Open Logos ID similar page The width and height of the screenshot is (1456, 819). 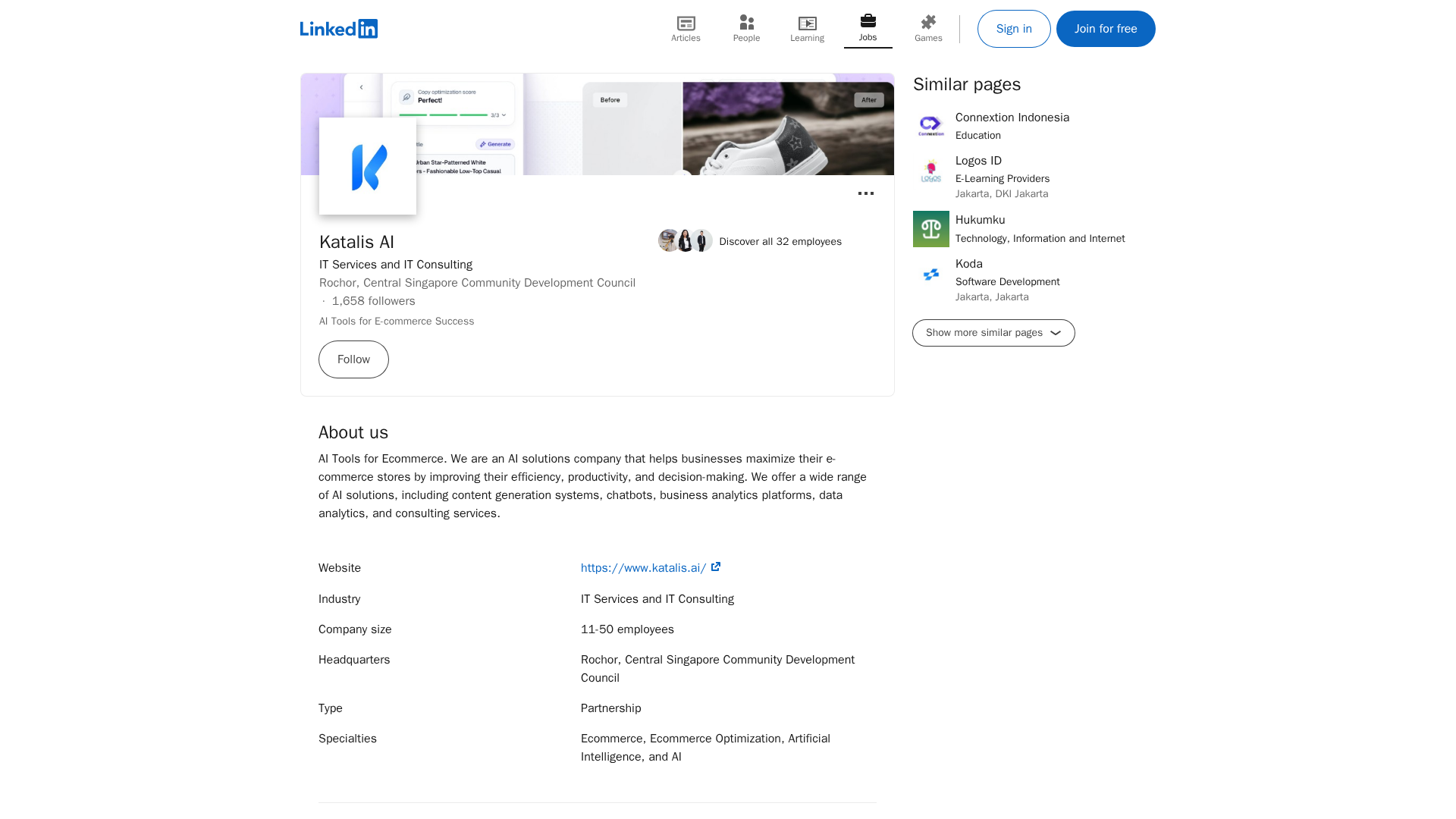click(978, 161)
